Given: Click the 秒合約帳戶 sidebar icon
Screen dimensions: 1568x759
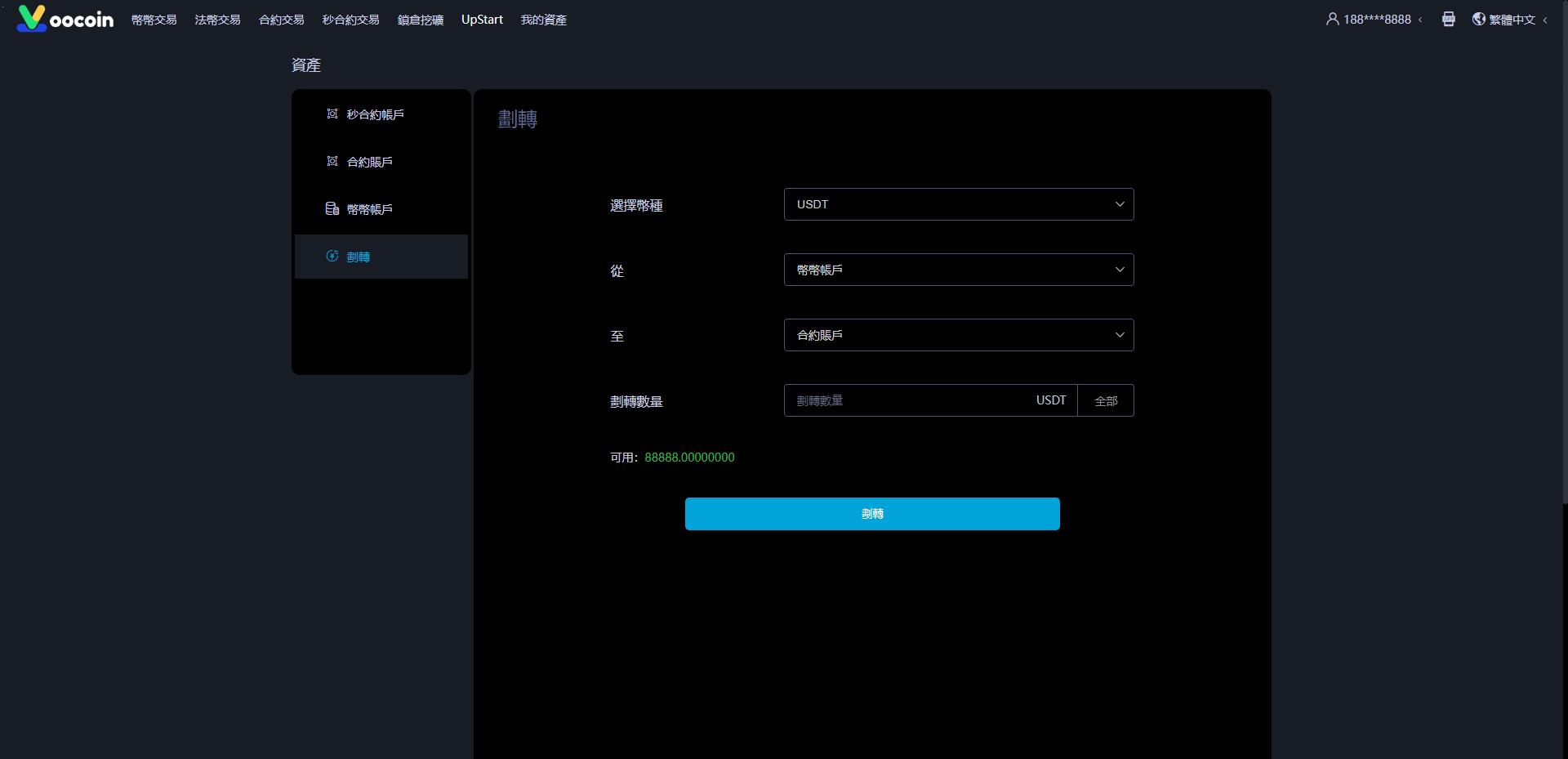Looking at the screenshot, I should pos(332,114).
